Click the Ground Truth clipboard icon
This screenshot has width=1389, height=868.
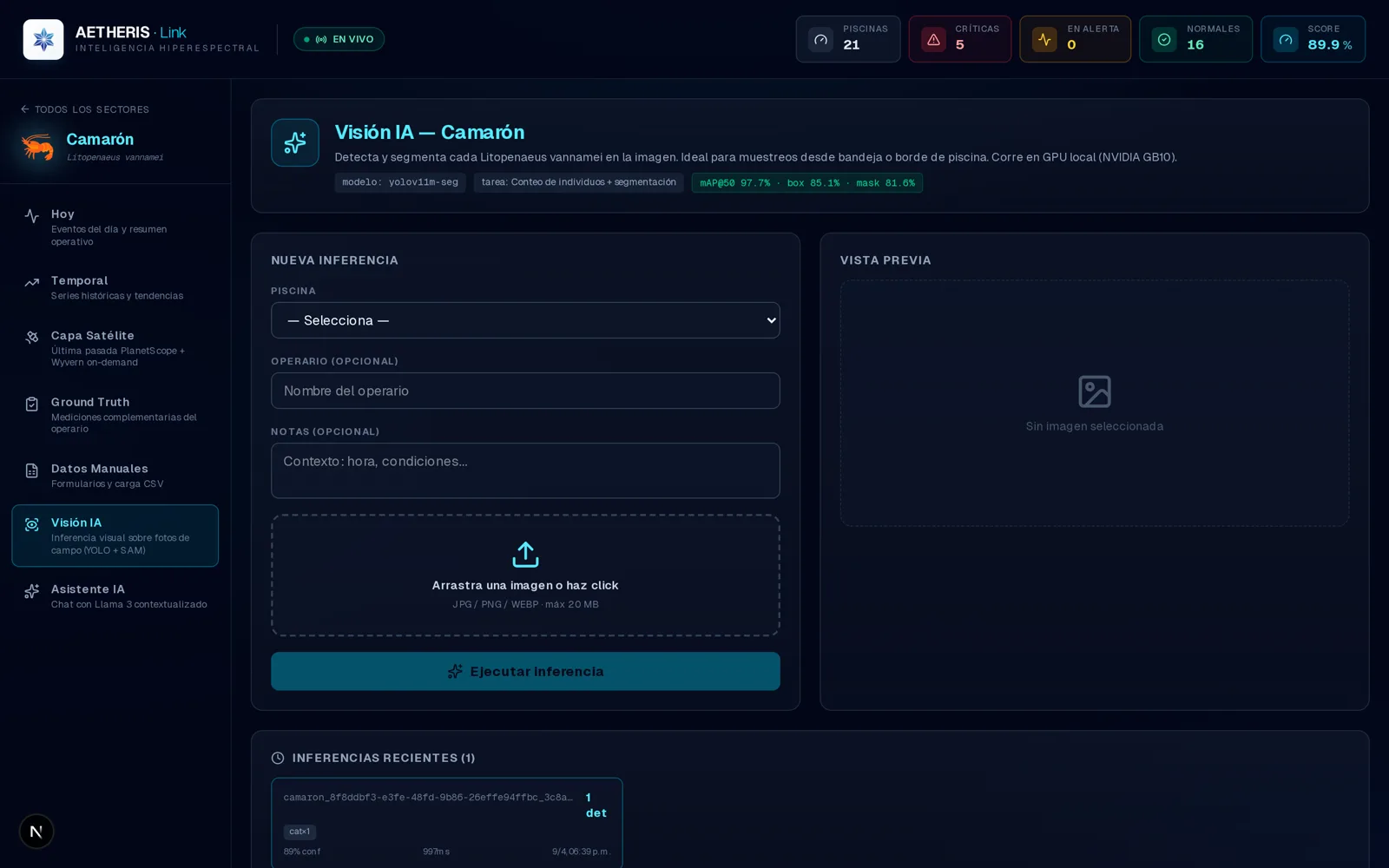[x=32, y=404]
